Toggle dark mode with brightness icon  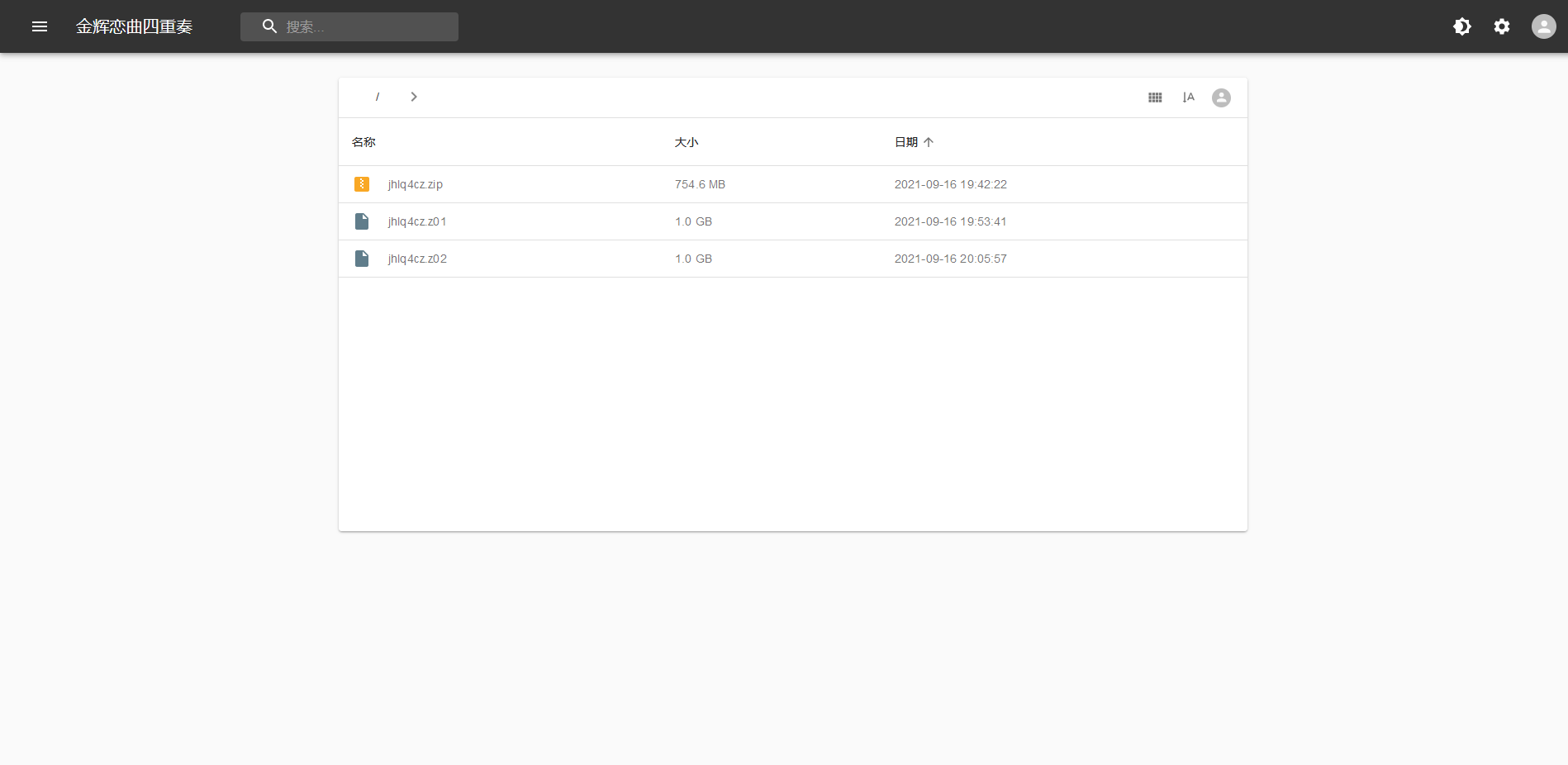click(x=1461, y=26)
